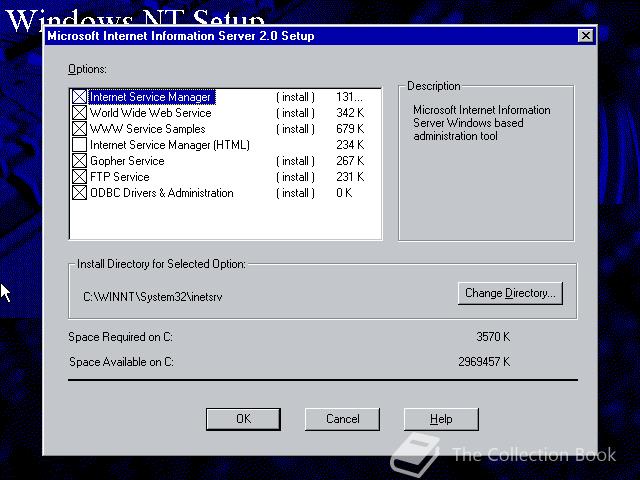Click the 342 K size value
Image resolution: width=640 pixels, height=480 pixels.
[350, 113]
